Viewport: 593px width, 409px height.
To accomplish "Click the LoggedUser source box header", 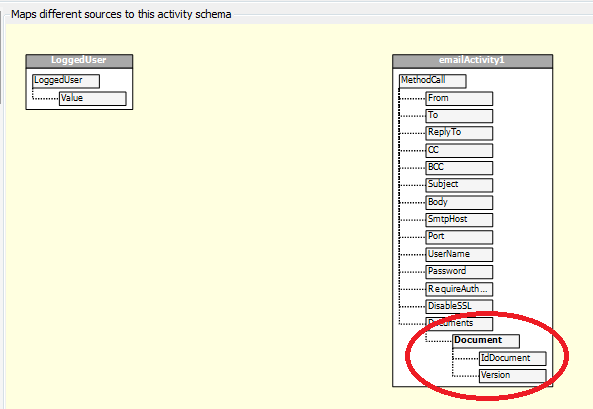I will [79, 61].
